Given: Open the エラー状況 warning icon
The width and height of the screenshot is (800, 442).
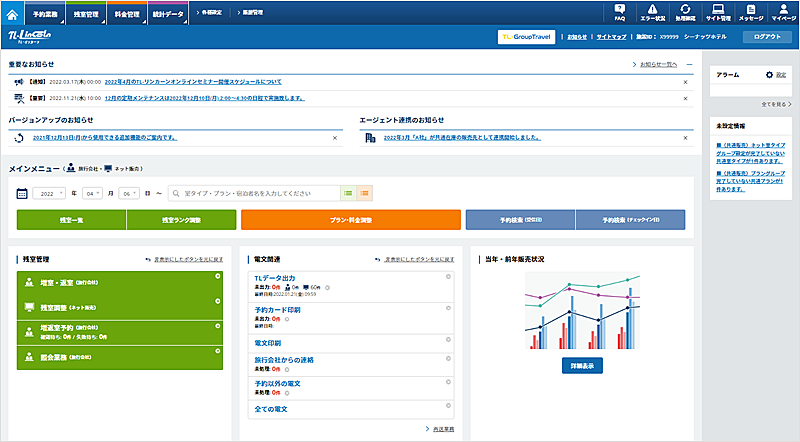Looking at the screenshot, I should [652, 12].
